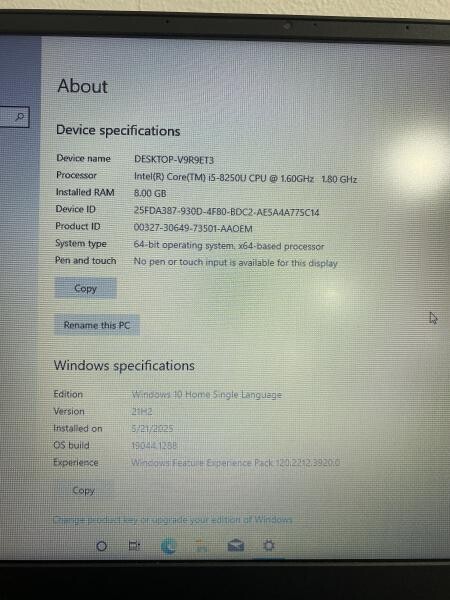
Task: Click the Processor label
Action: 76,175
